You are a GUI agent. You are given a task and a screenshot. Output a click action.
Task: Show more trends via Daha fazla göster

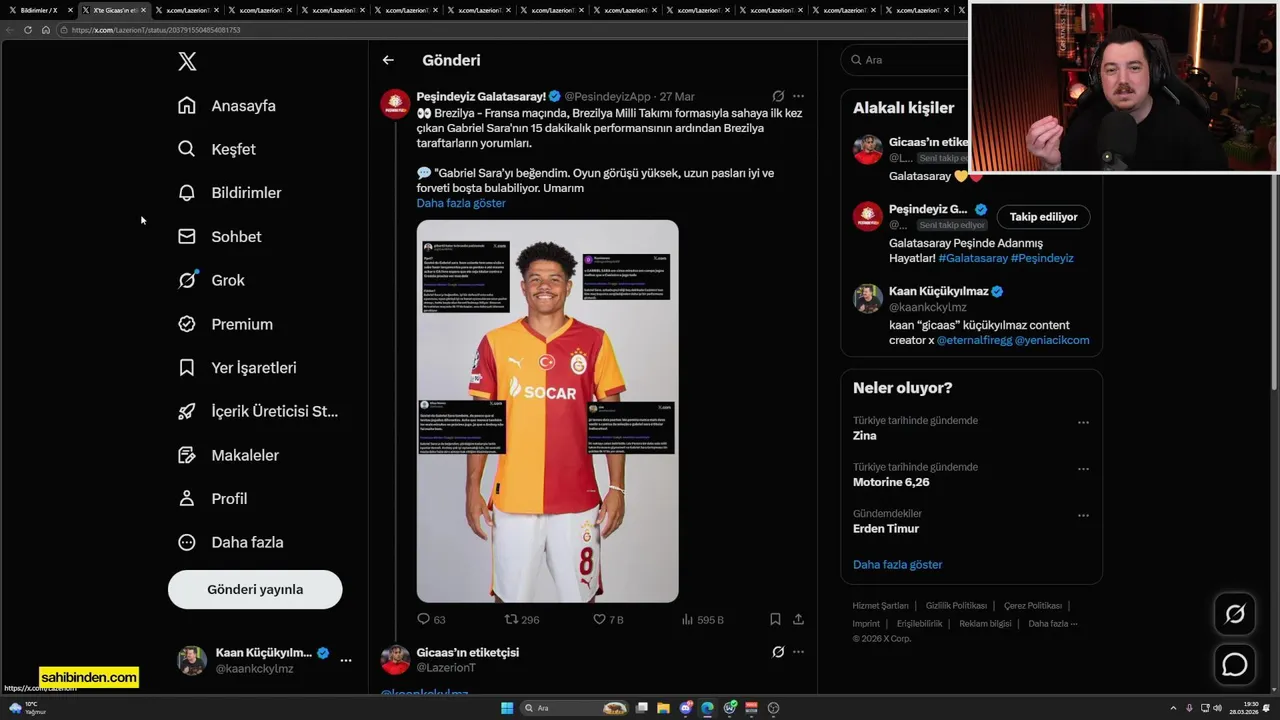(x=897, y=565)
